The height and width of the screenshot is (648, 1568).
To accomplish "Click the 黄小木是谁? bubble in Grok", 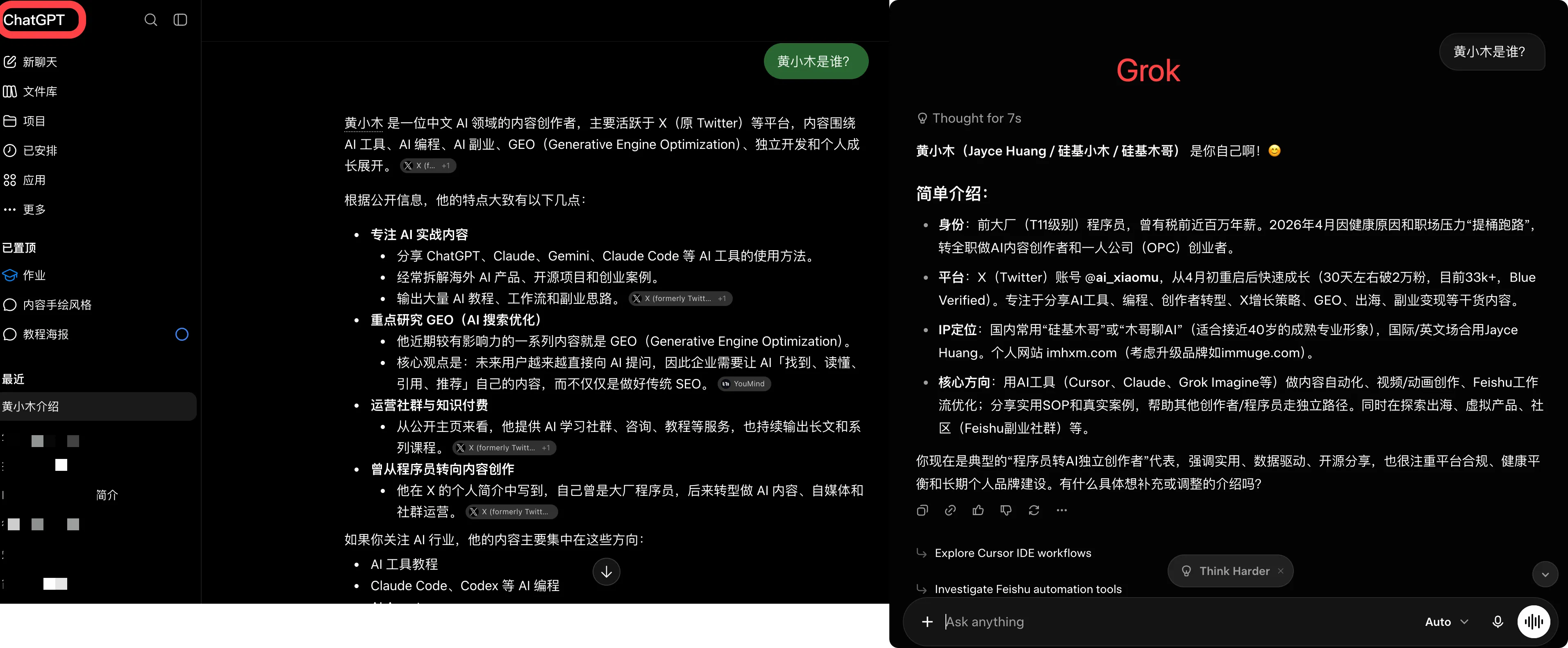I will point(1491,52).
